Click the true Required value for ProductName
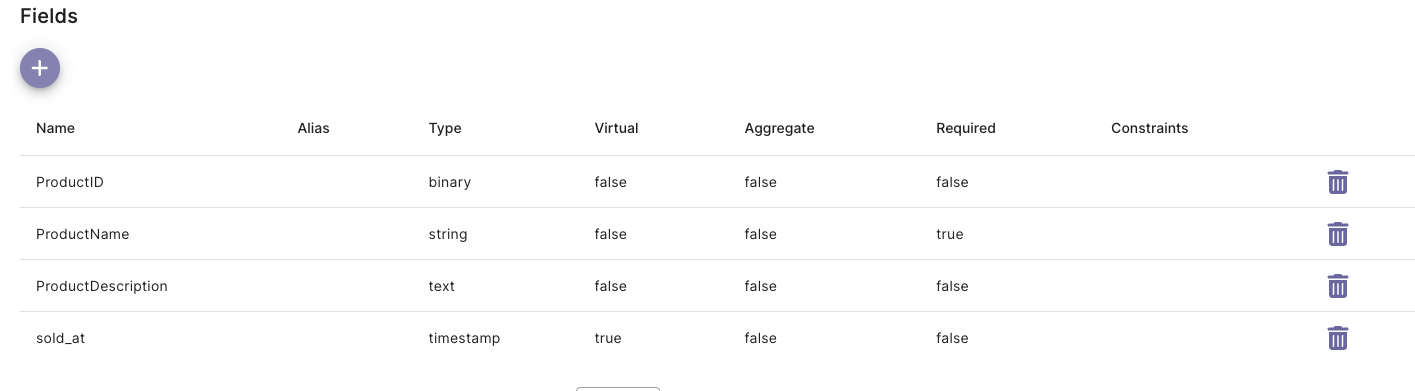The width and height of the screenshot is (1415, 391). (x=950, y=234)
